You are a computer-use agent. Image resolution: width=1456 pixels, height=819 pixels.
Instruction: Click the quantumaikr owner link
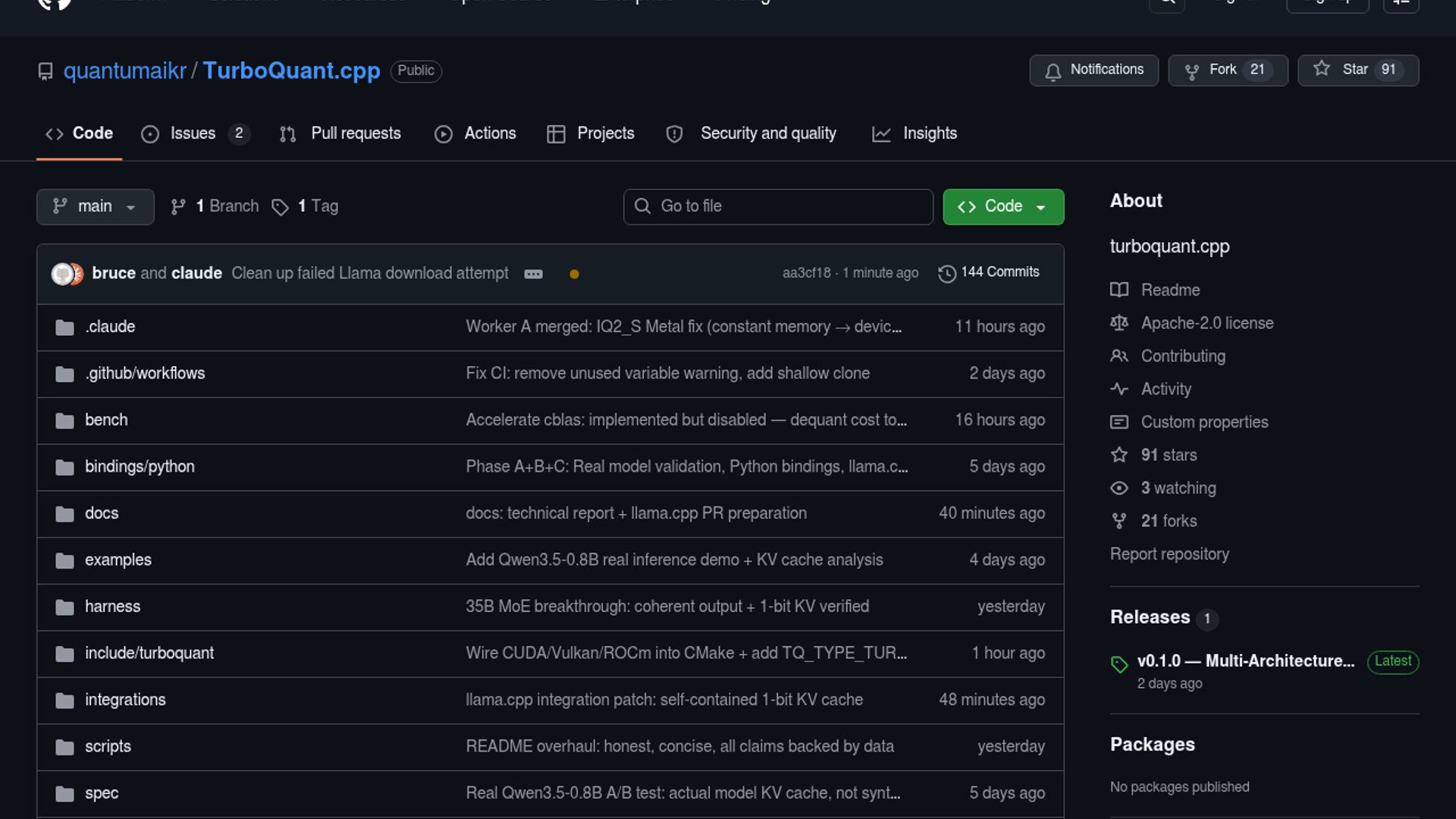tap(124, 71)
